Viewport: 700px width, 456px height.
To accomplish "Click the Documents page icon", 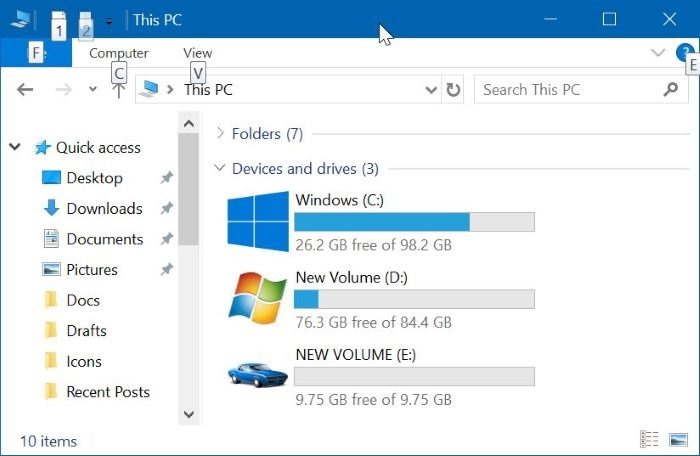I will 51,238.
